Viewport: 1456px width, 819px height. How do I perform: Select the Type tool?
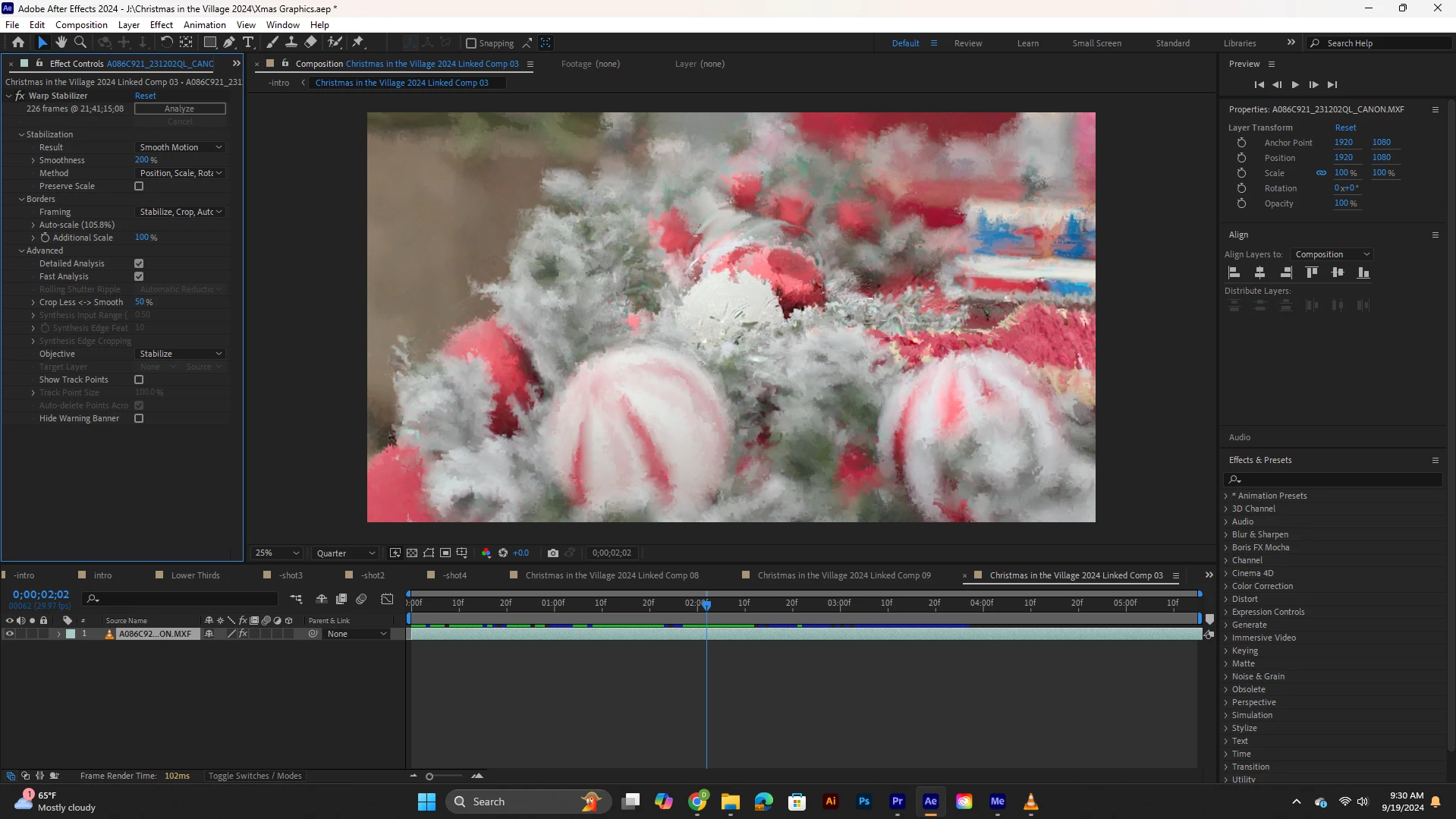point(248,43)
